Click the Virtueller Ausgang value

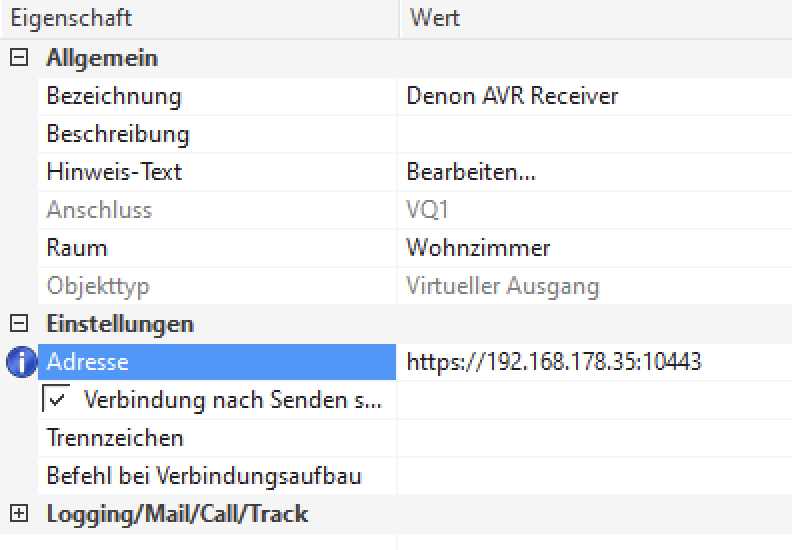[502, 286]
